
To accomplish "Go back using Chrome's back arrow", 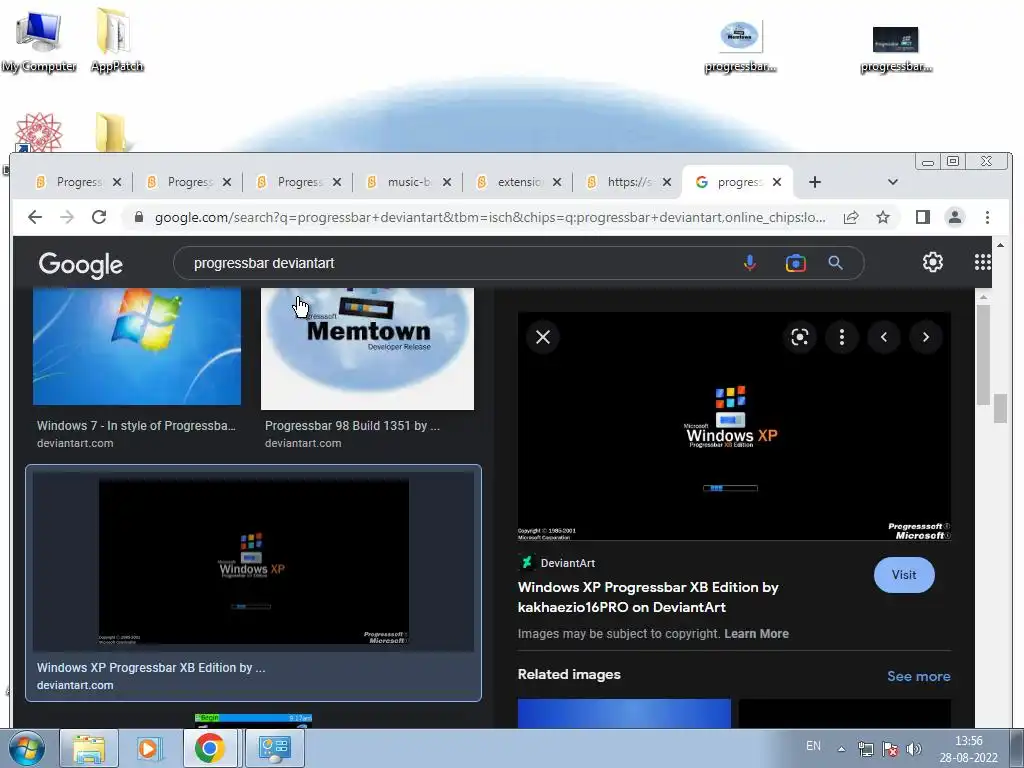I will (x=35, y=217).
